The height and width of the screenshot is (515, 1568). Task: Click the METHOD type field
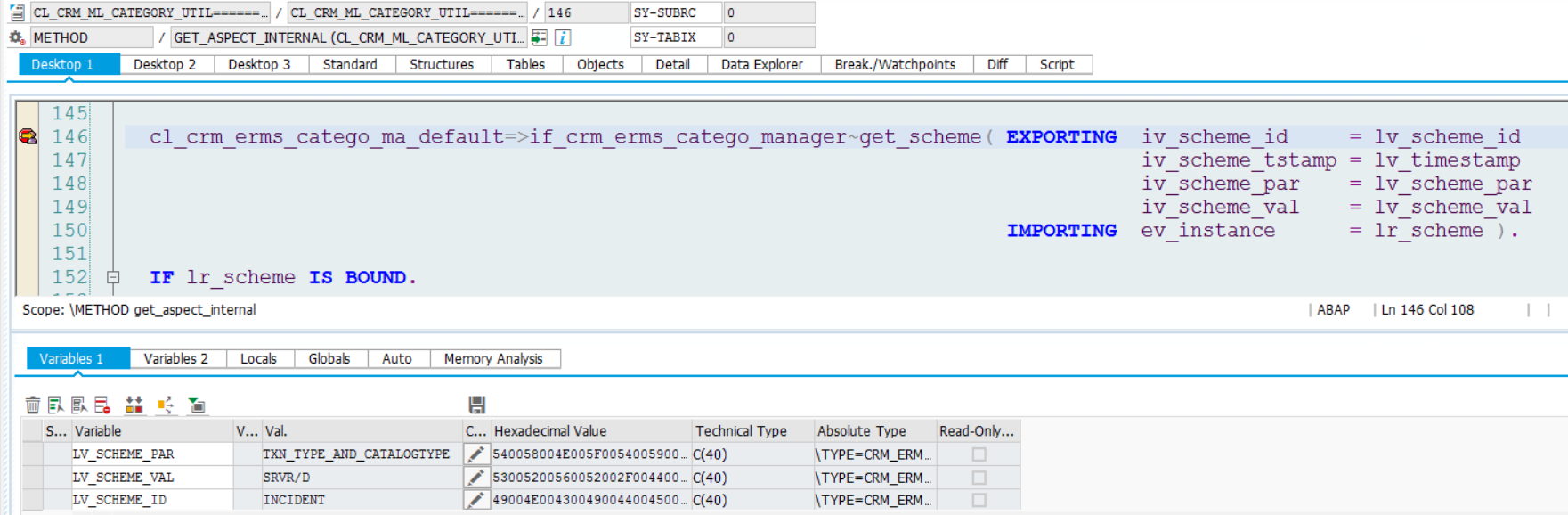tap(92, 37)
